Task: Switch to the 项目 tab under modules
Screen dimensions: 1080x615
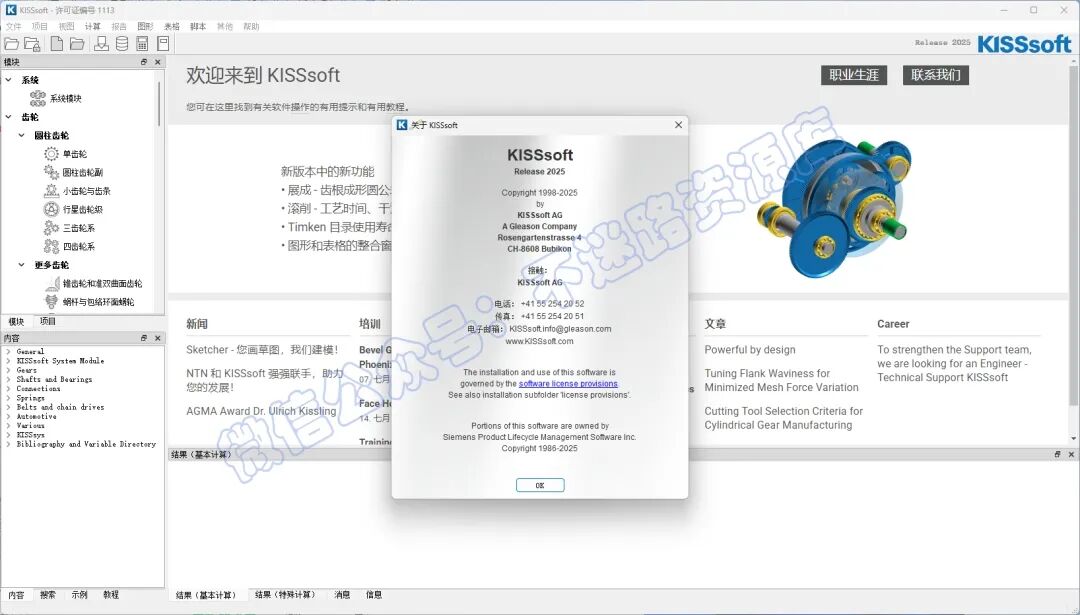Action: click(x=48, y=321)
